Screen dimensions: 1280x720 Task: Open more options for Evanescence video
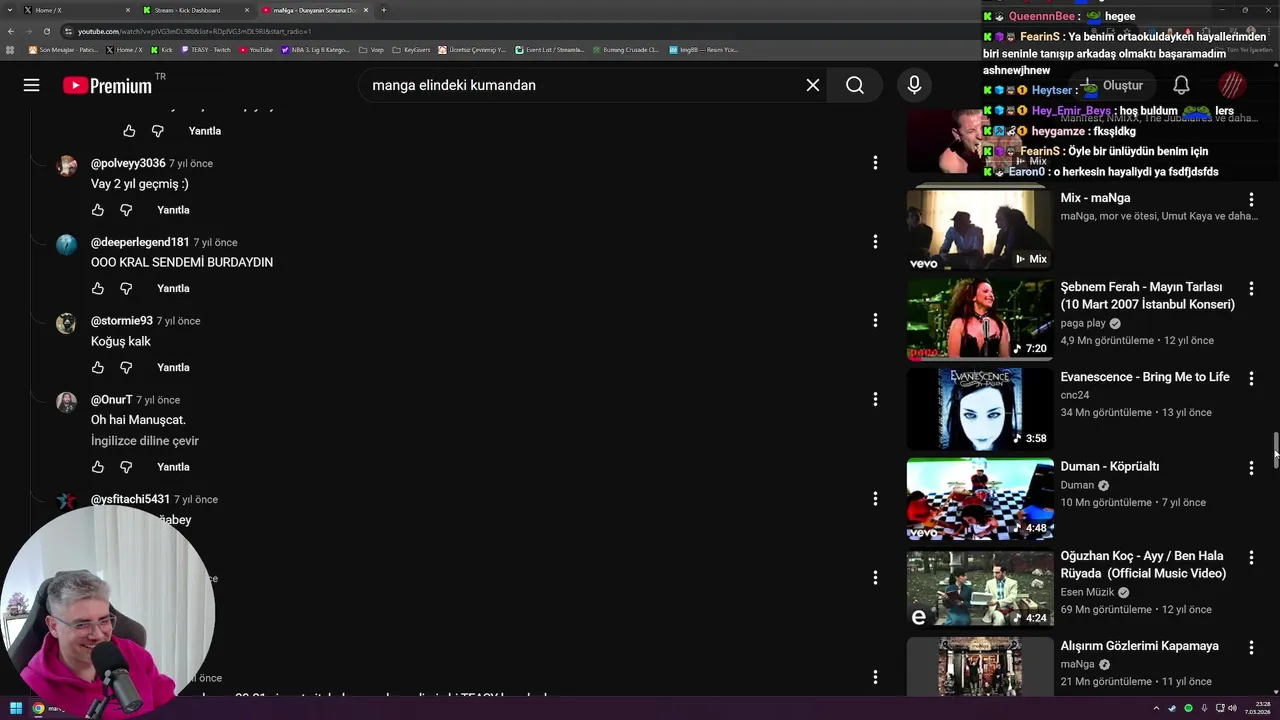point(1251,379)
